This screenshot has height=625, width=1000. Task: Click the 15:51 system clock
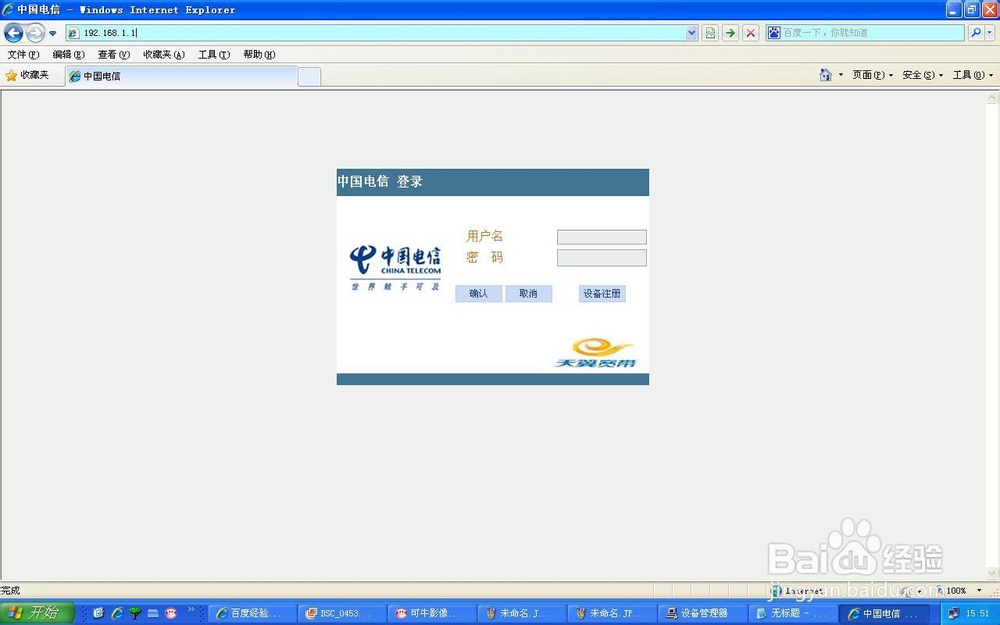[977, 614]
